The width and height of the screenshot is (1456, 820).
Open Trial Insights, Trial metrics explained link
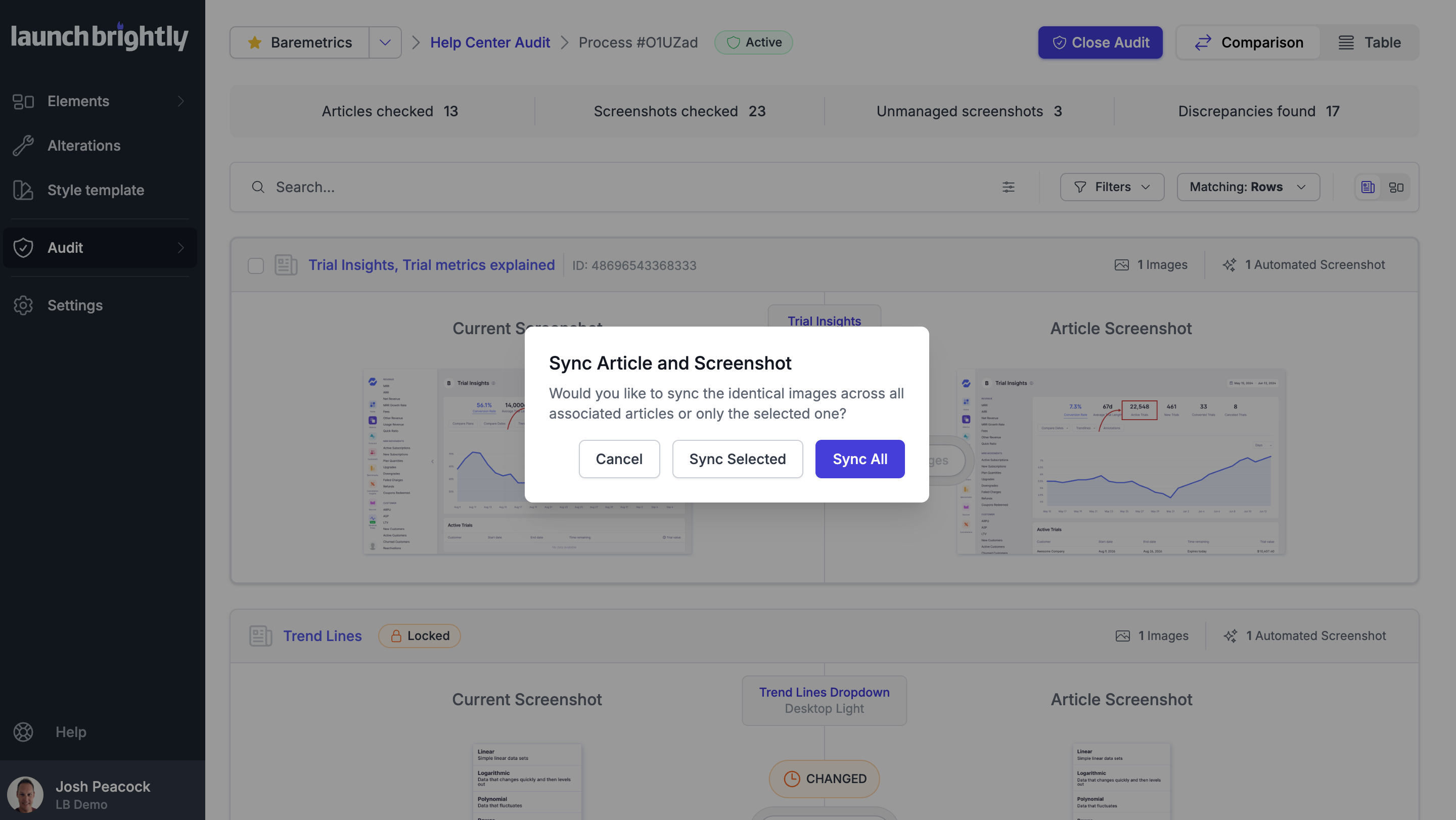pyautogui.click(x=431, y=265)
